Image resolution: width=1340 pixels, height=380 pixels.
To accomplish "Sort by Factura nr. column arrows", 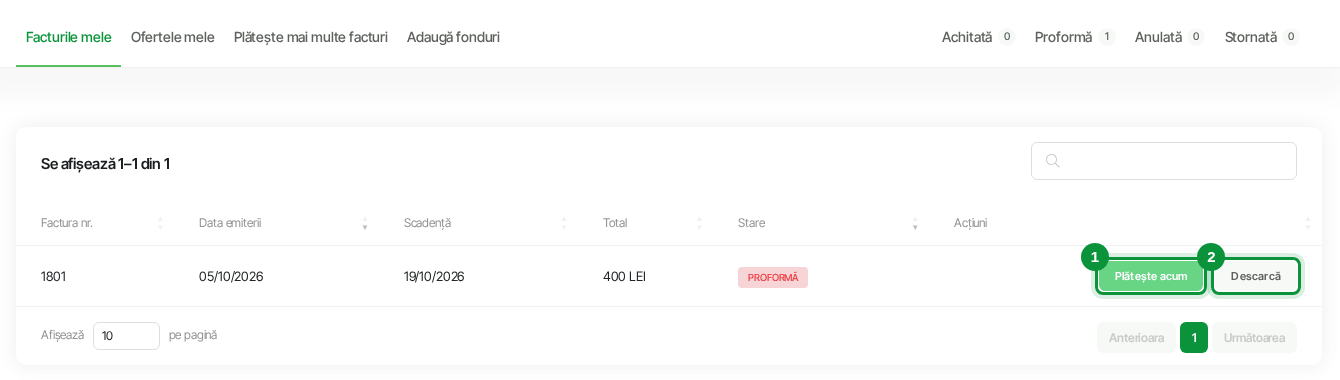I will (x=160, y=223).
